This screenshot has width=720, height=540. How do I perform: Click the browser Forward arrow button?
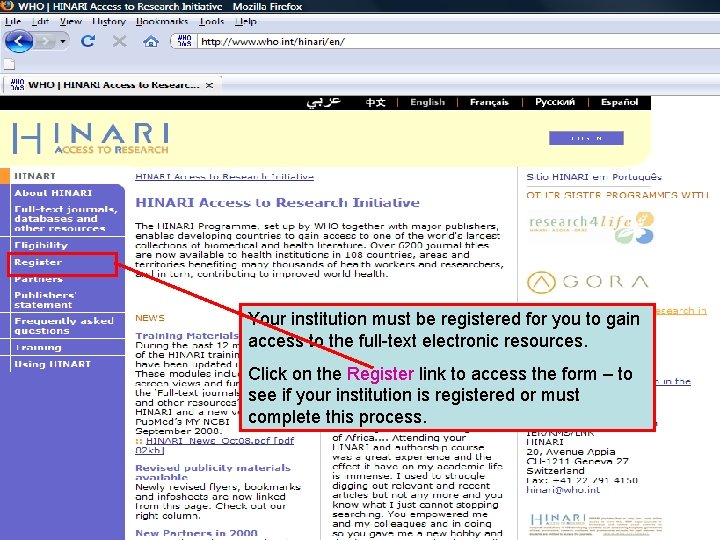click(x=45, y=42)
